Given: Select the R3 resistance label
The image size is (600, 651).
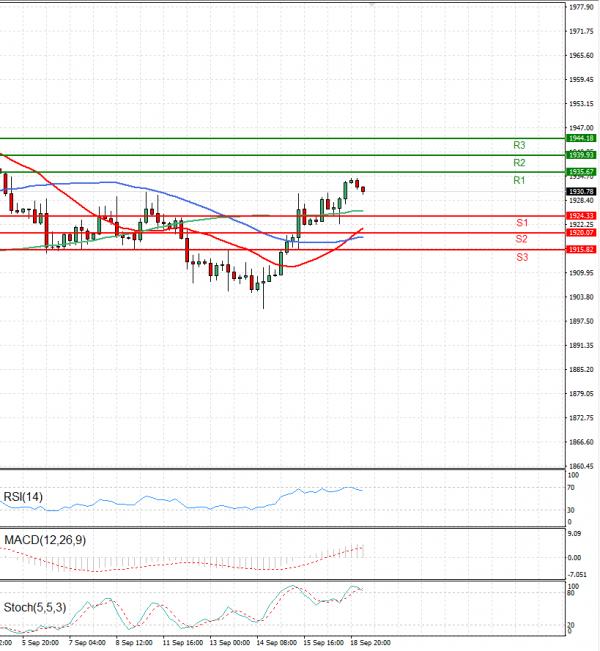Looking at the screenshot, I should tap(519, 145).
